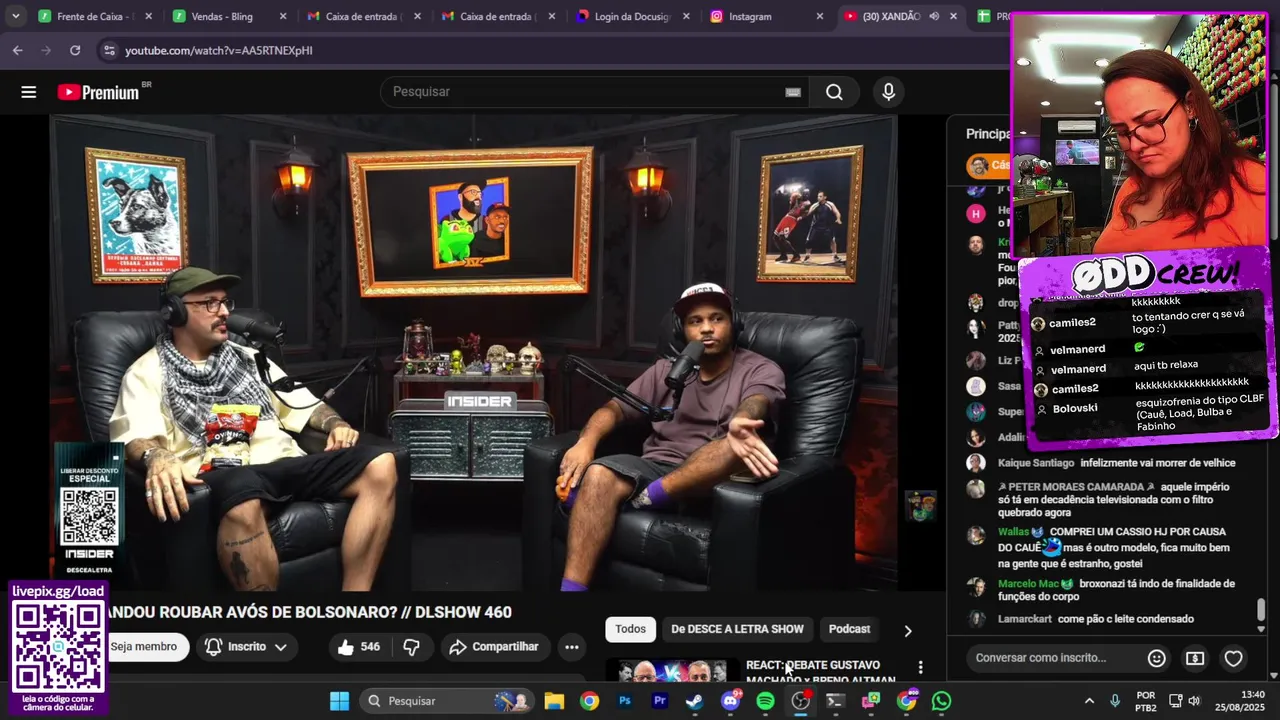The height and width of the screenshot is (720, 1280).
Task: Click the Kaique Santiago chat username
Action: pos(1036,463)
